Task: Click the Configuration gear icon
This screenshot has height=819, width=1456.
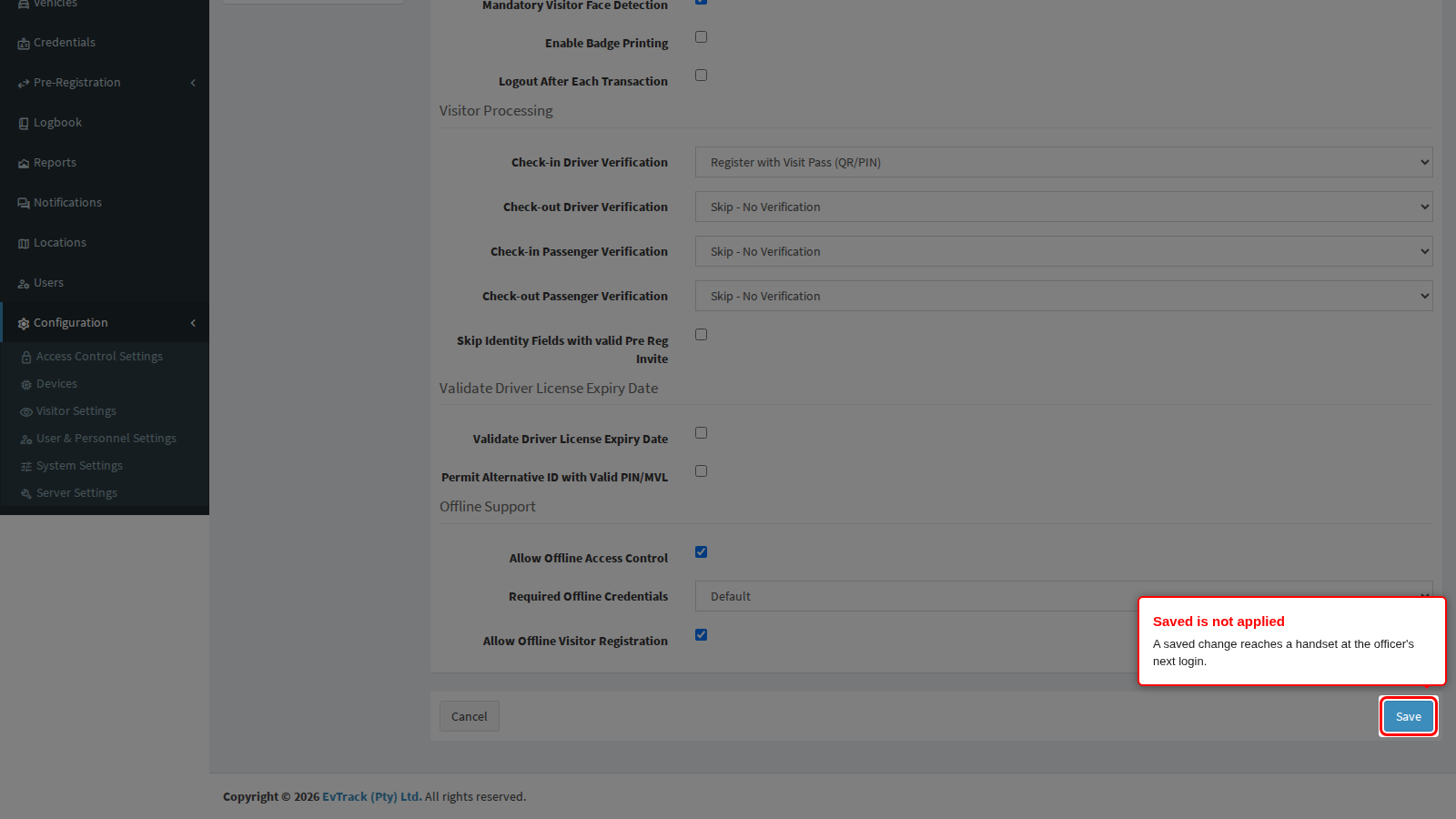Action: pyautogui.click(x=24, y=324)
